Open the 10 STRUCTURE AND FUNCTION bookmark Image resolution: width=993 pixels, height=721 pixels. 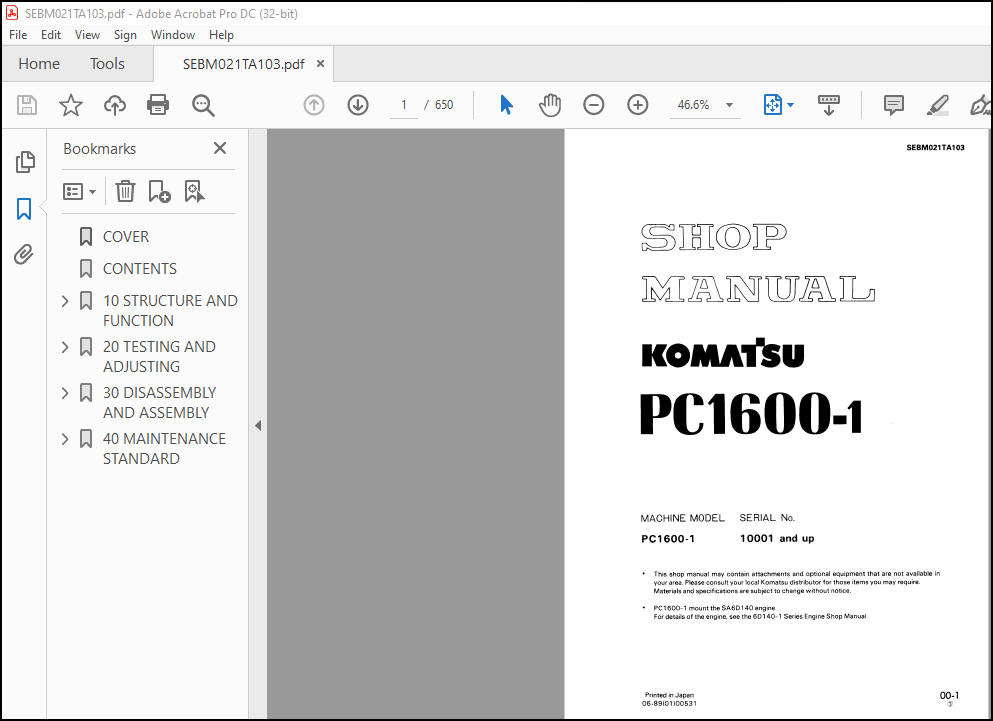170,310
